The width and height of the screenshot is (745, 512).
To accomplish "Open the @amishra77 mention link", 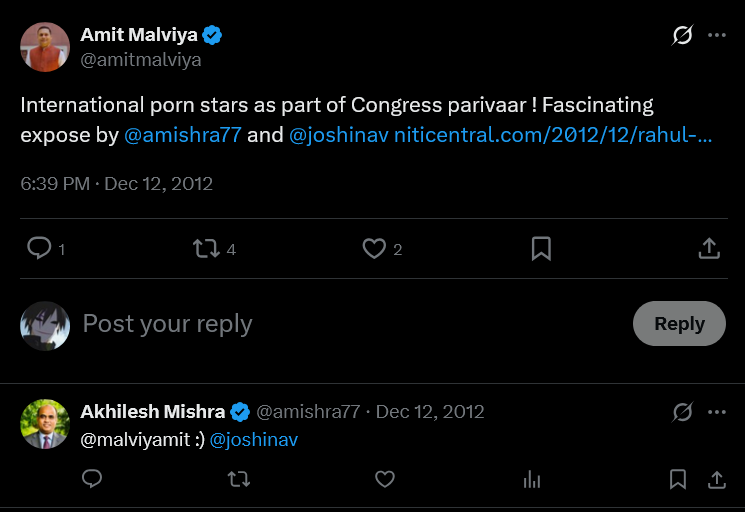I will pos(183,135).
